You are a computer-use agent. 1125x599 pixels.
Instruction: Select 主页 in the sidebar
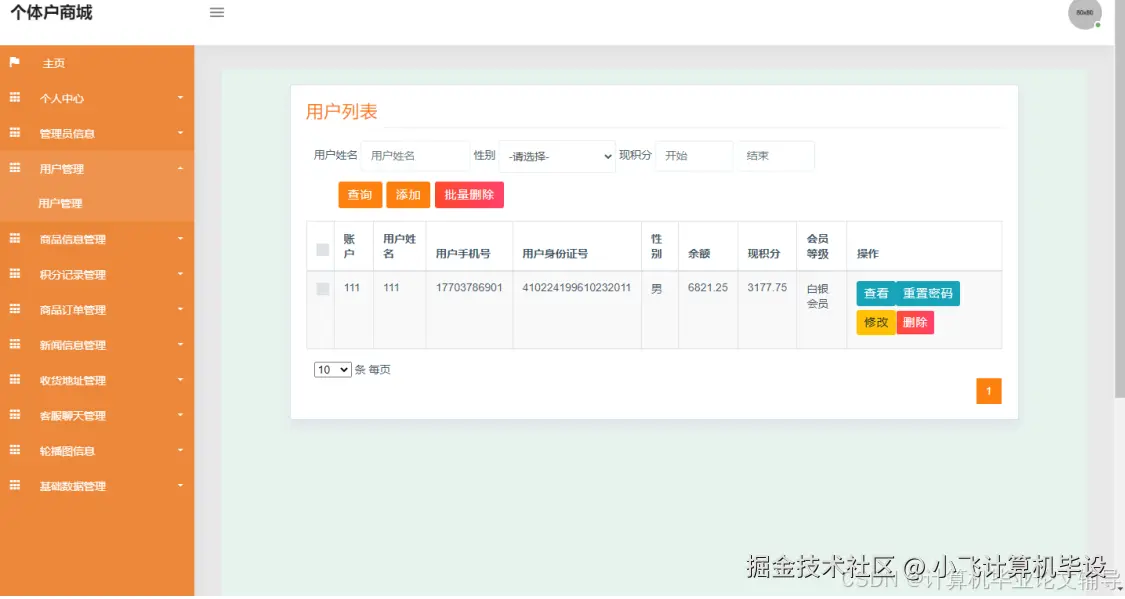pyautogui.click(x=53, y=62)
